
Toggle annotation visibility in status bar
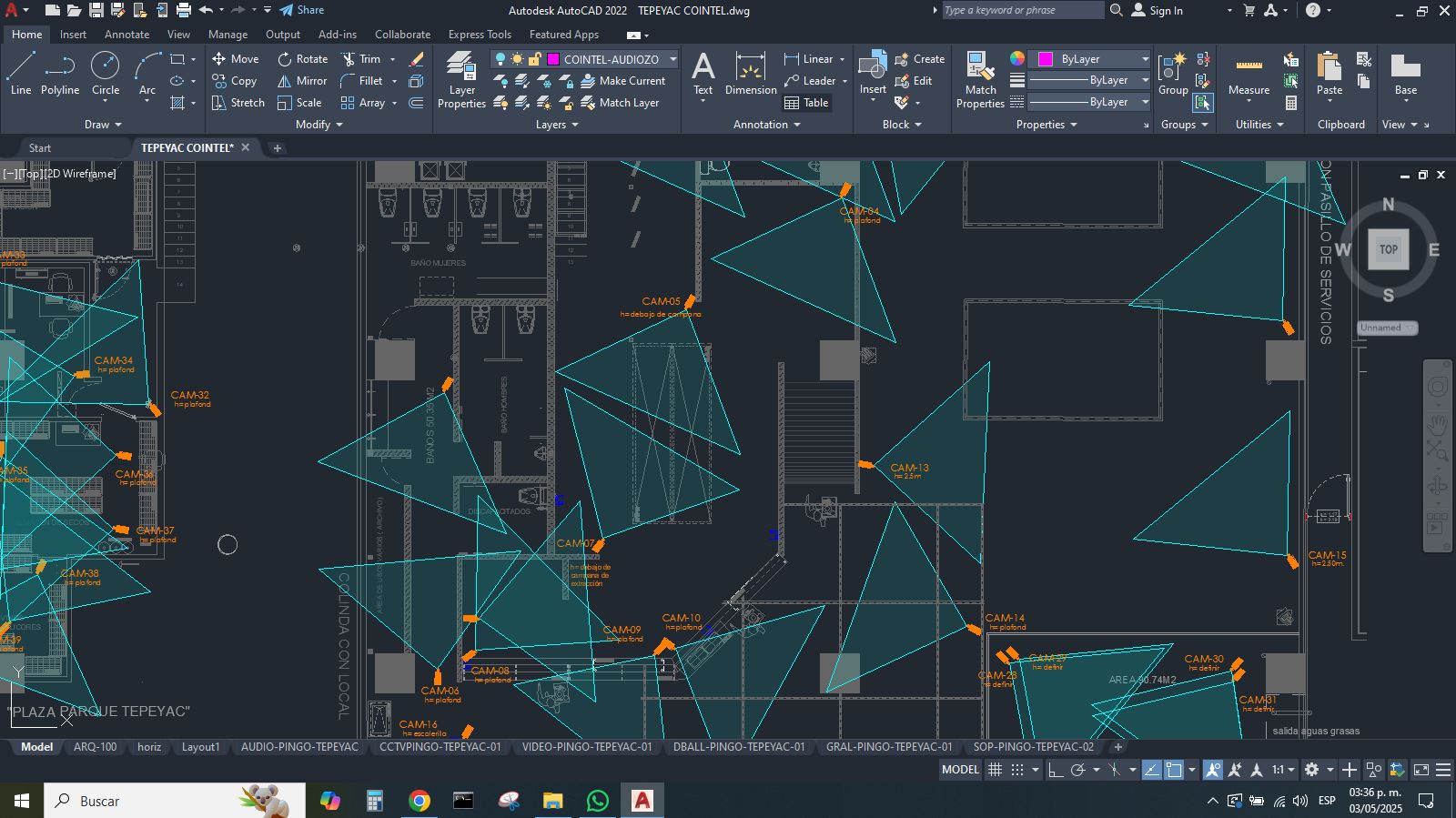[1212, 770]
